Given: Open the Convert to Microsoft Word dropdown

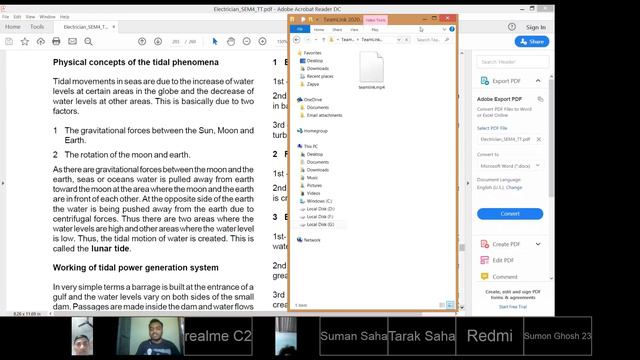Looking at the screenshot, I should (x=510, y=166).
